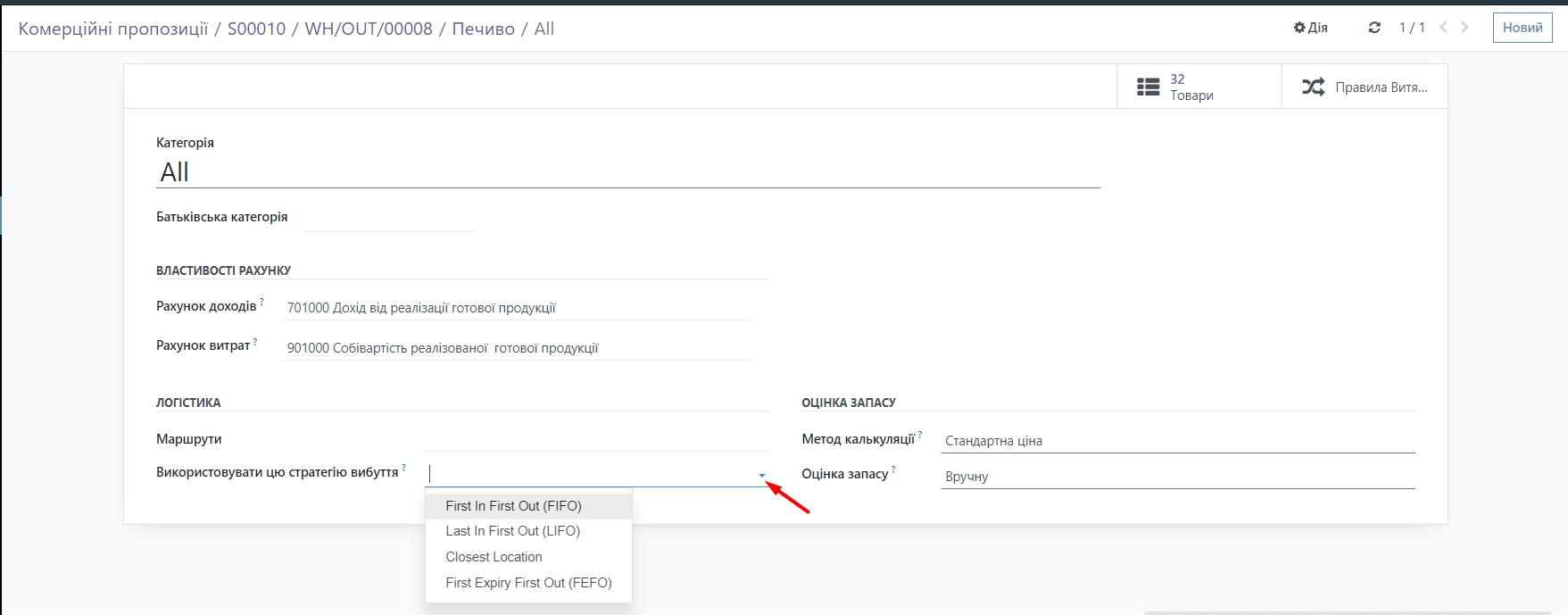Click the removal strategy dropdown arrow
1568x615 pixels.
point(762,476)
